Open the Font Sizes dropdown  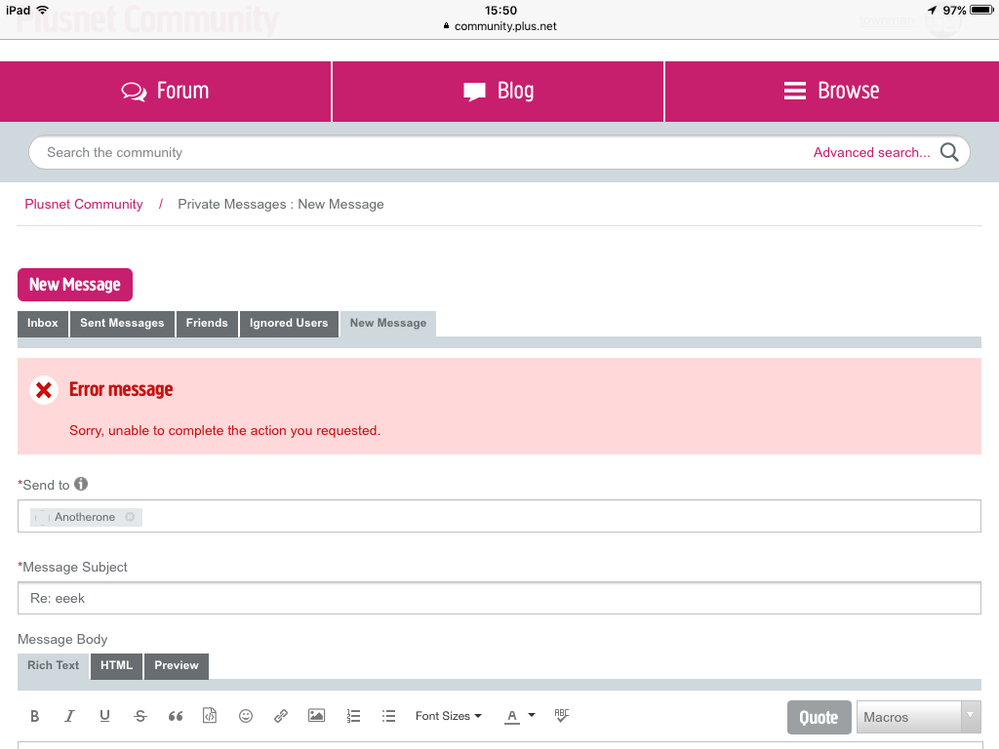(448, 716)
